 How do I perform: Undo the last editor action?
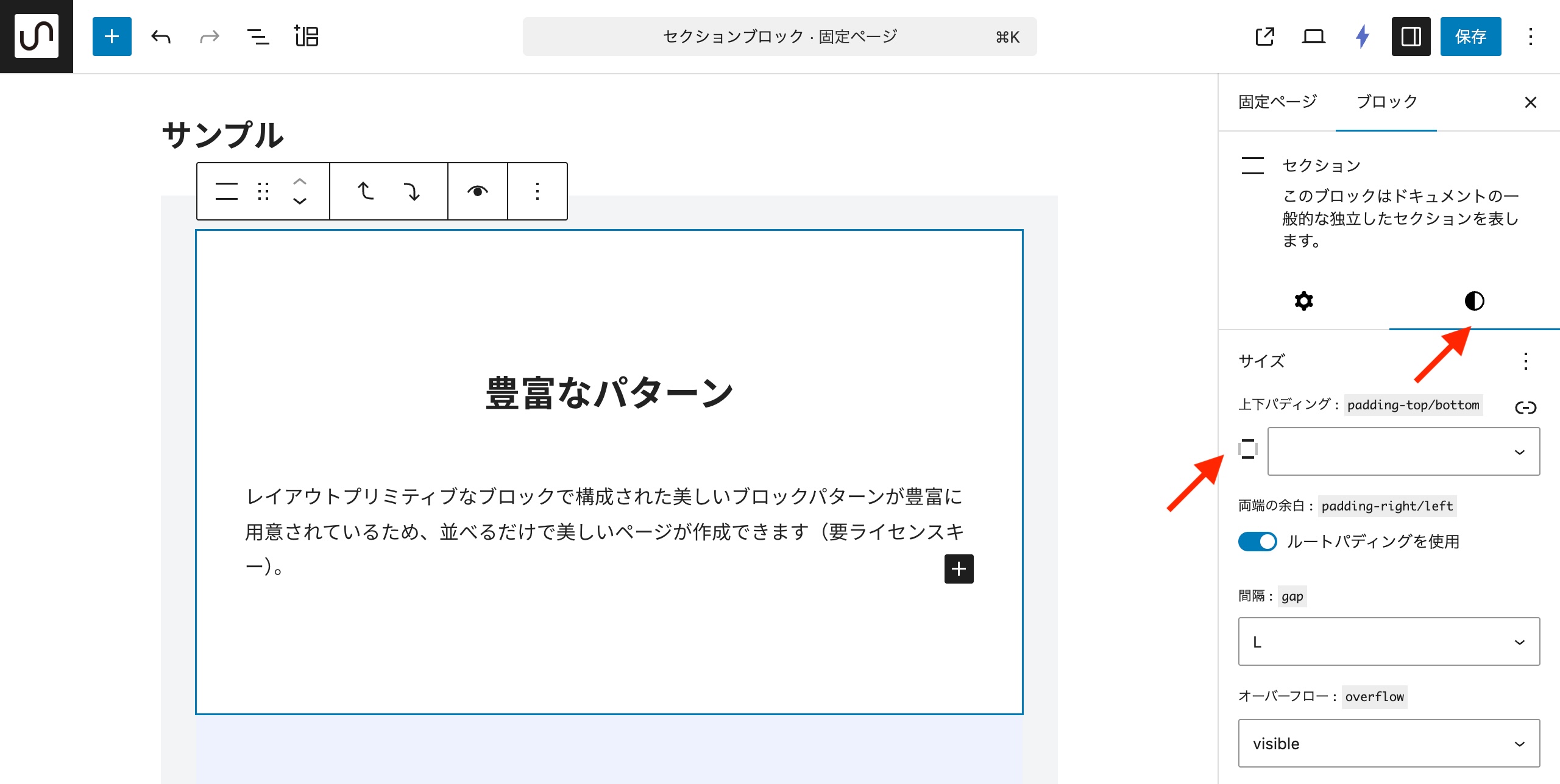[x=161, y=37]
